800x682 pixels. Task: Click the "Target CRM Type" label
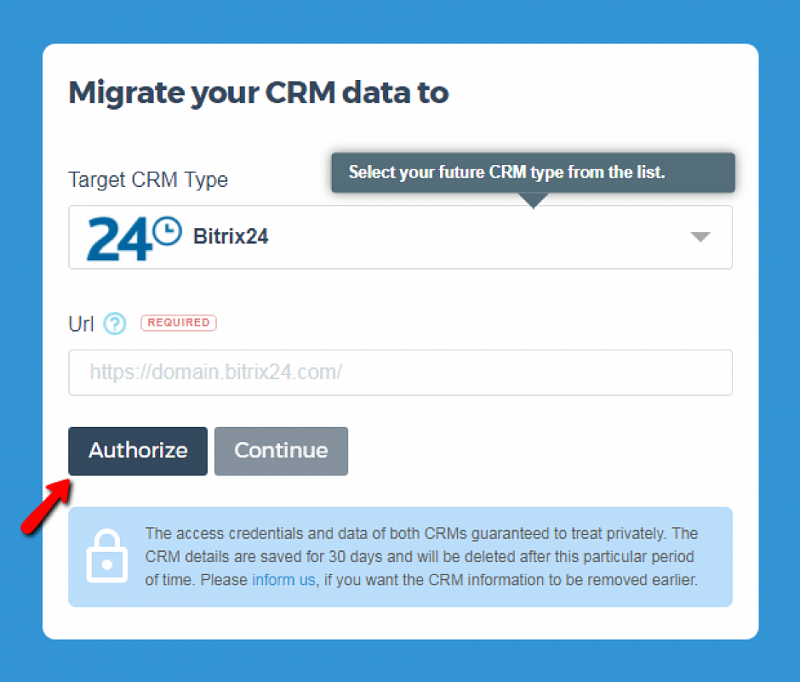coord(148,180)
